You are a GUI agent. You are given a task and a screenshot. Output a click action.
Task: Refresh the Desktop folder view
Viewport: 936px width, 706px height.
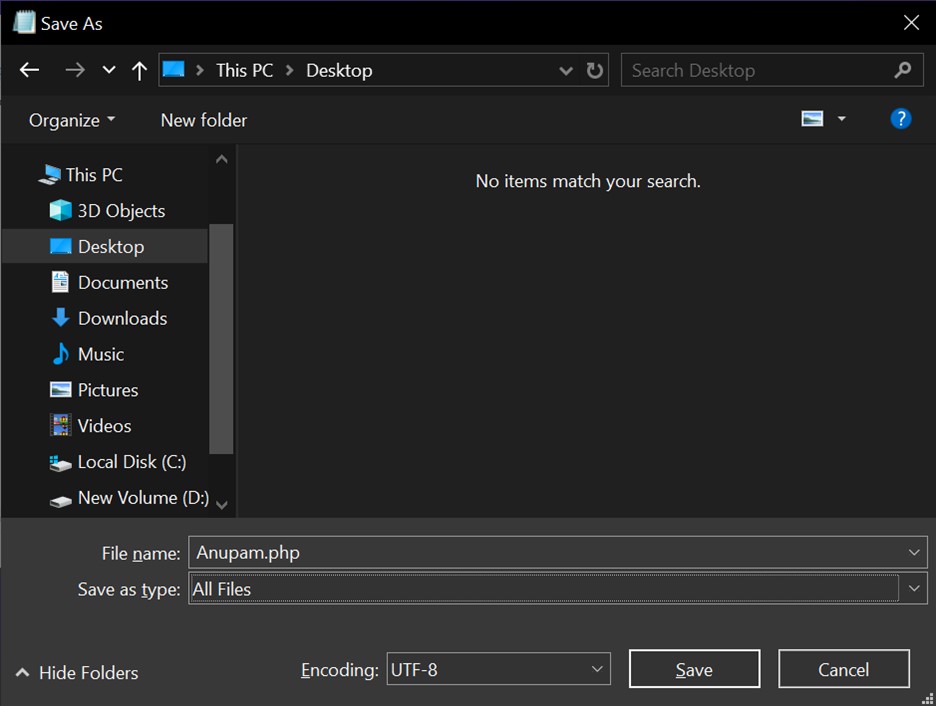tap(595, 71)
